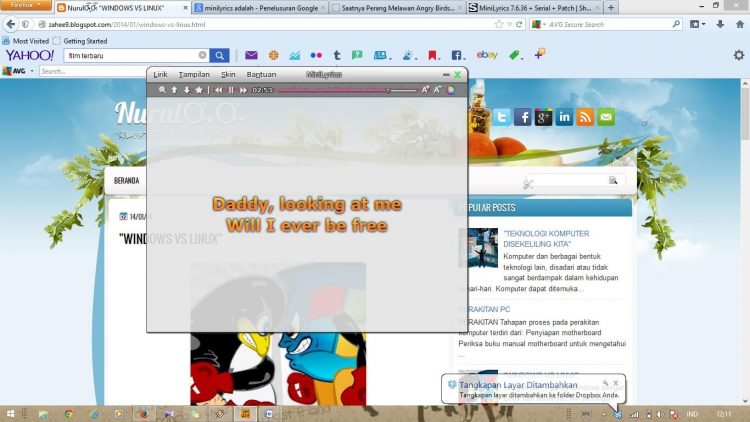The height and width of the screenshot is (422, 750).
Task: Open blog LinkedIn social icon
Action: 564,117
